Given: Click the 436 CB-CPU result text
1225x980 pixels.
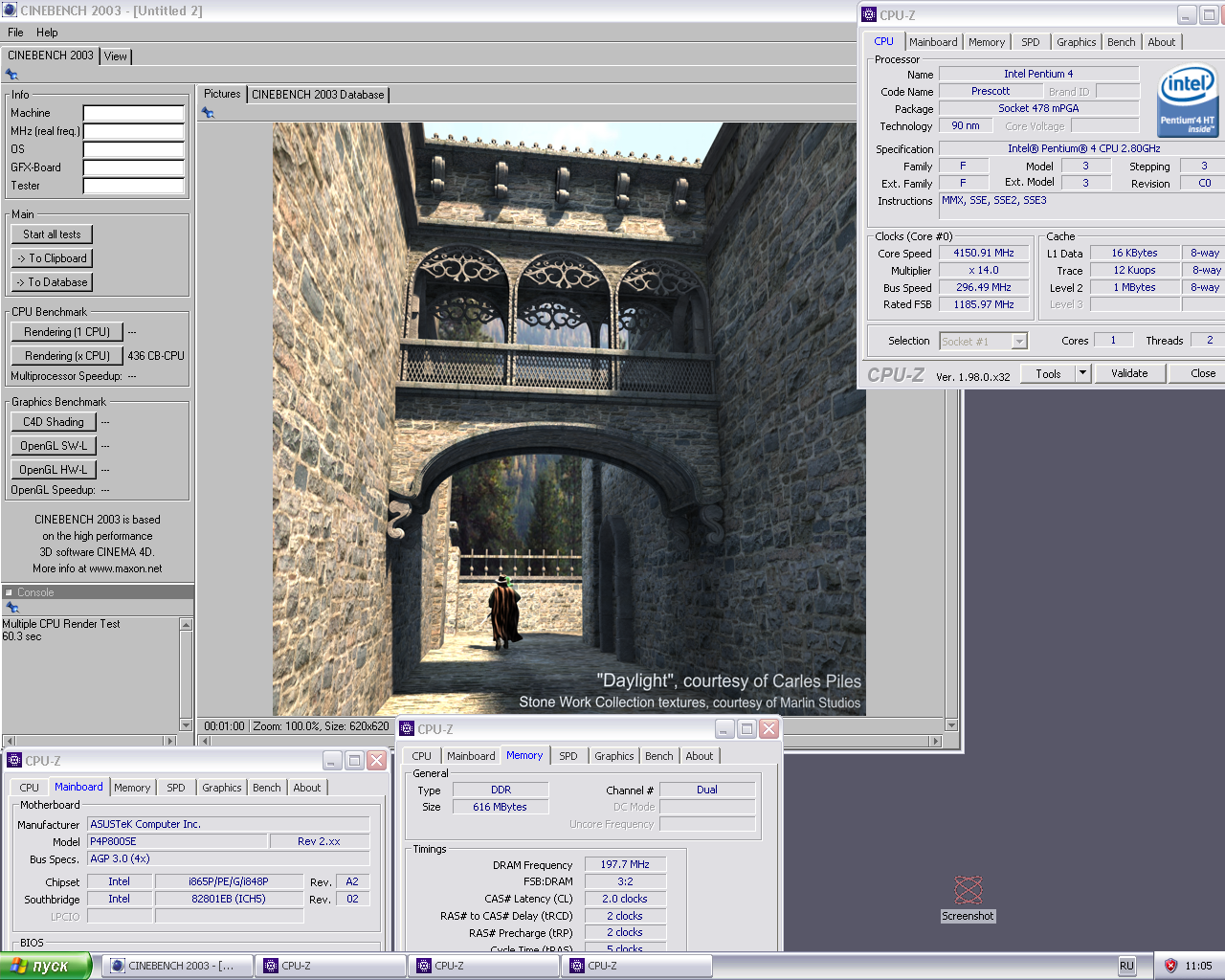Looking at the screenshot, I should click(x=156, y=356).
